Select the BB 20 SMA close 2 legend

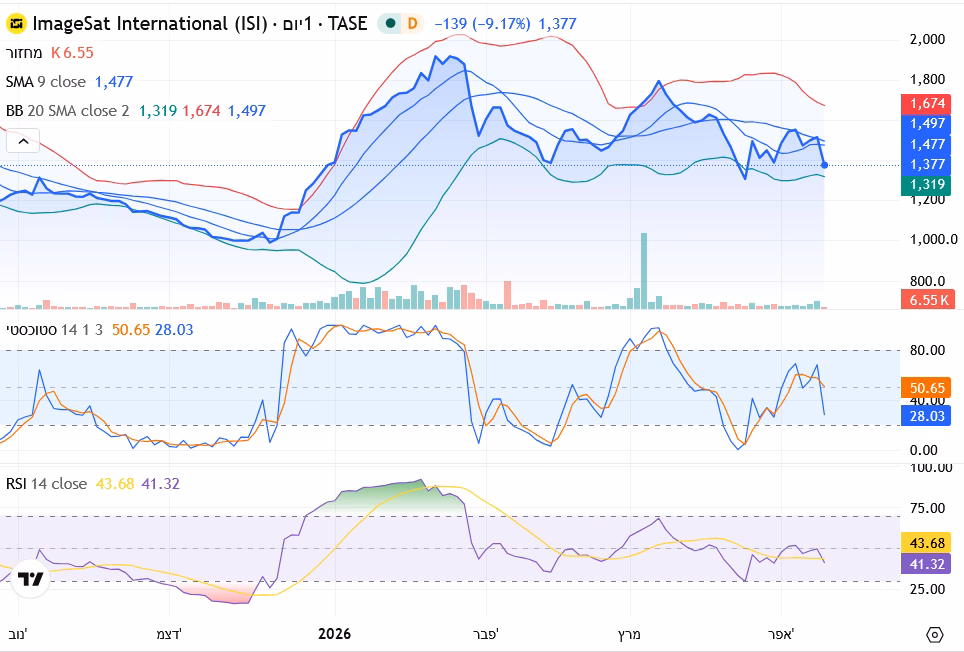coord(67,111)
